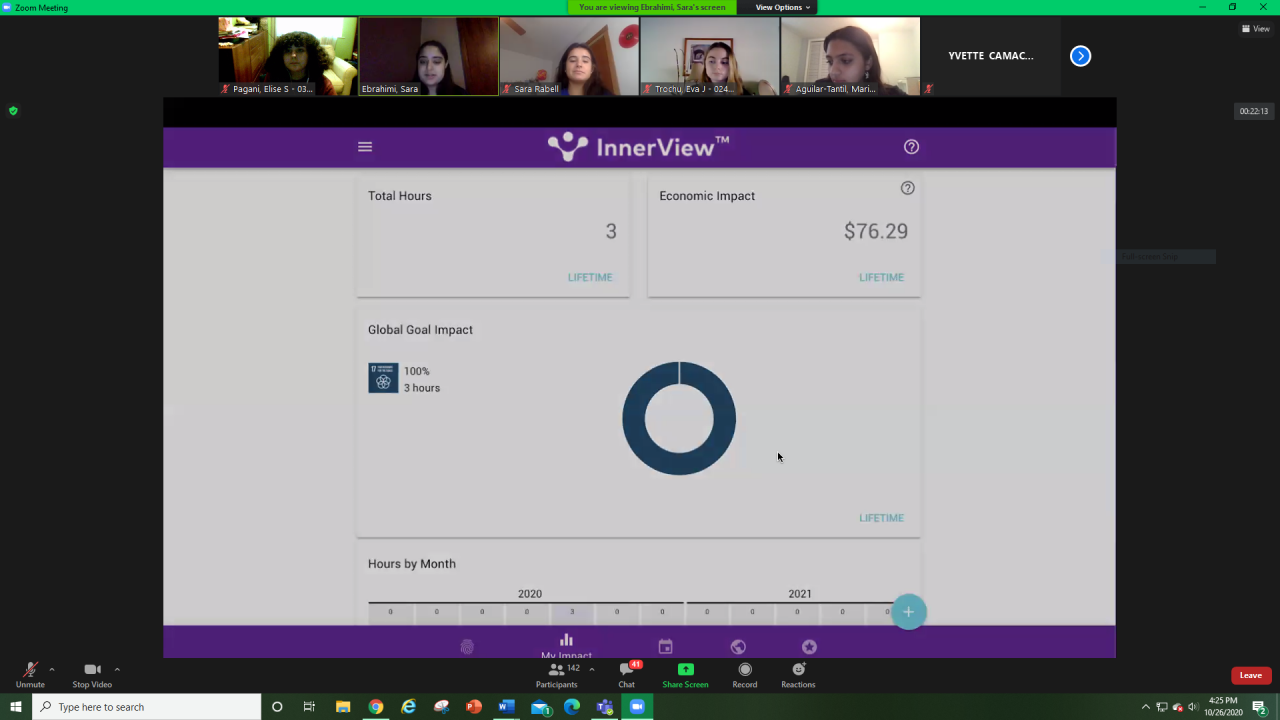1280x720 pixels.
Task: Expand arrow next to Participants
Action: pyautogui.click(x=592, y=669)
